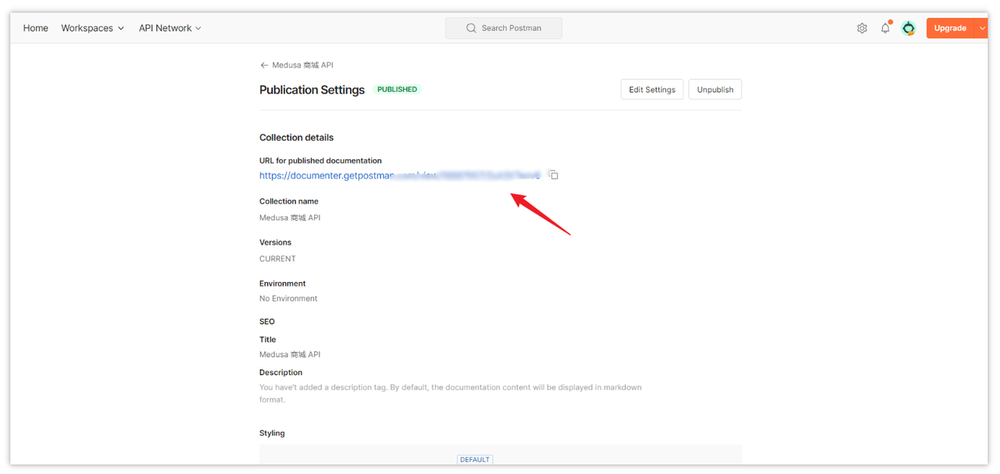
Task: Open the notifications bell
Action: pyautogui.click(x=885, y=28)
